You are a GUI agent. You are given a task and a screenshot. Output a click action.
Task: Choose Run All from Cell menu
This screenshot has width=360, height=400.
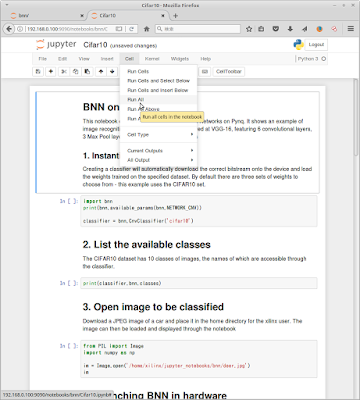point(159,99)
